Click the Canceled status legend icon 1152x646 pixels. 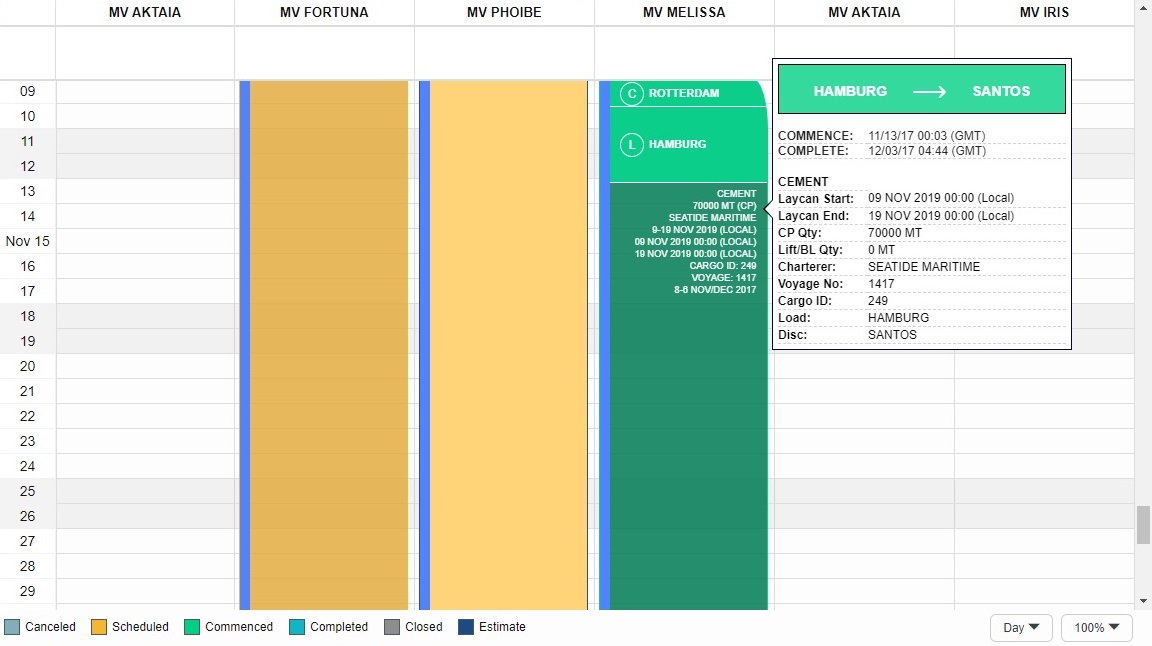pyautogui.click(x=11, y=627)
